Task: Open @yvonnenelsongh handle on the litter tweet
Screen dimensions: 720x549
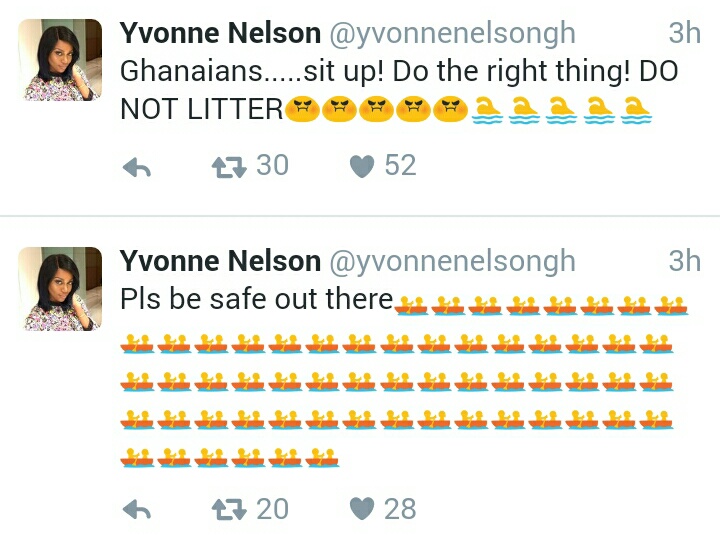Action: pos(452,33)
